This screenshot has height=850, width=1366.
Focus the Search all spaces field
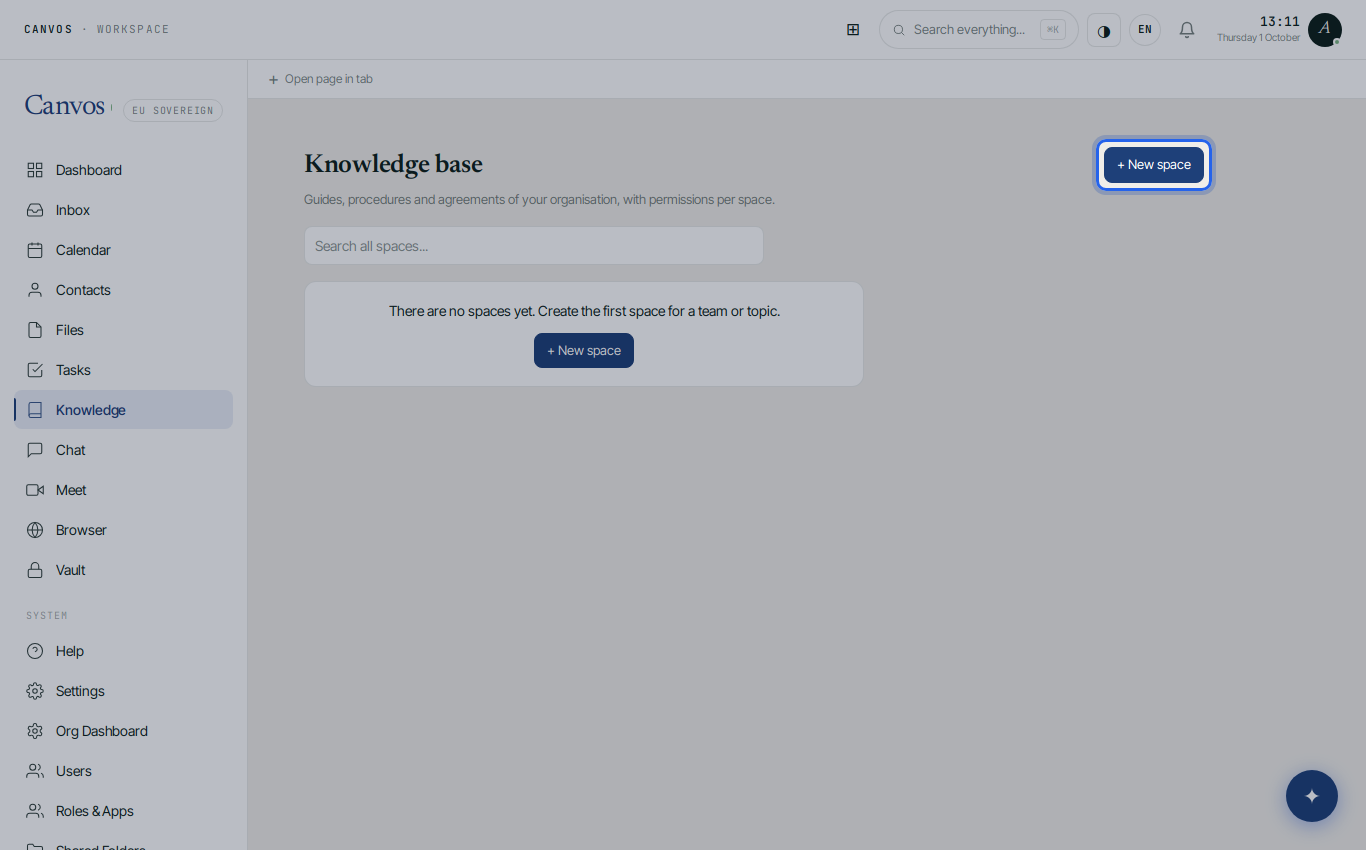pos(534,246)
